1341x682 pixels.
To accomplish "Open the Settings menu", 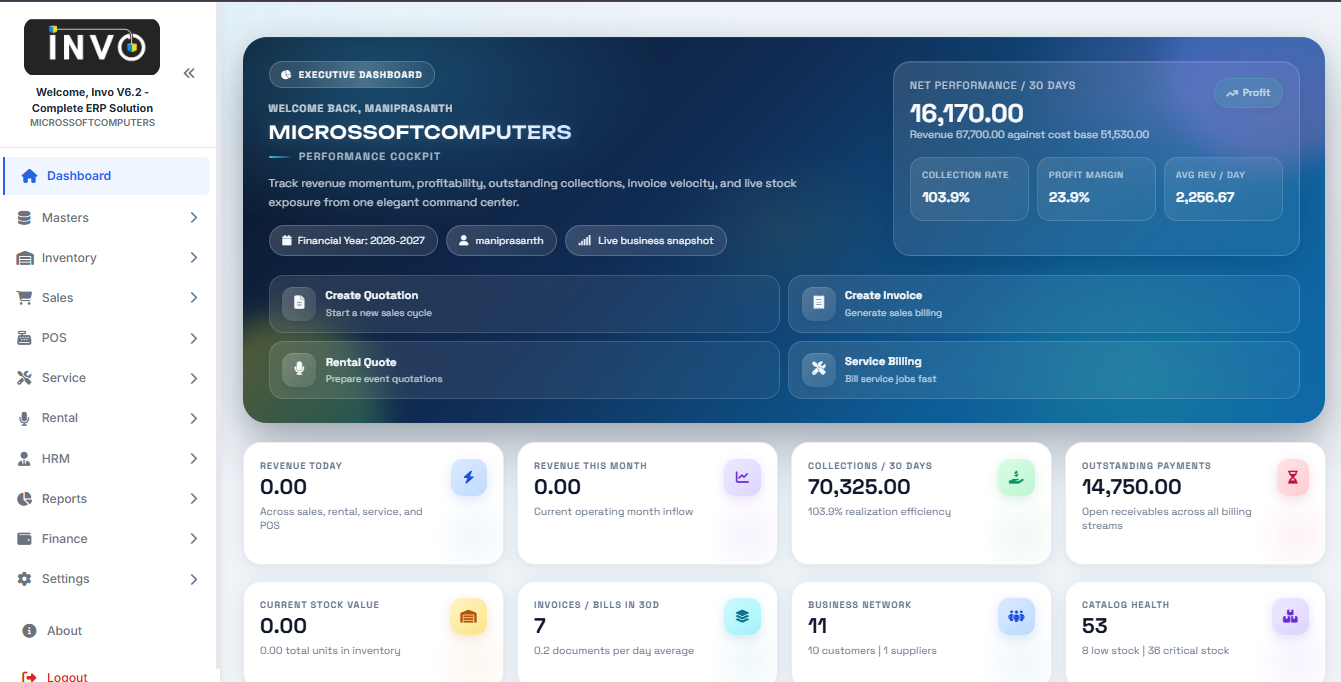I will (x=106, y=579).
